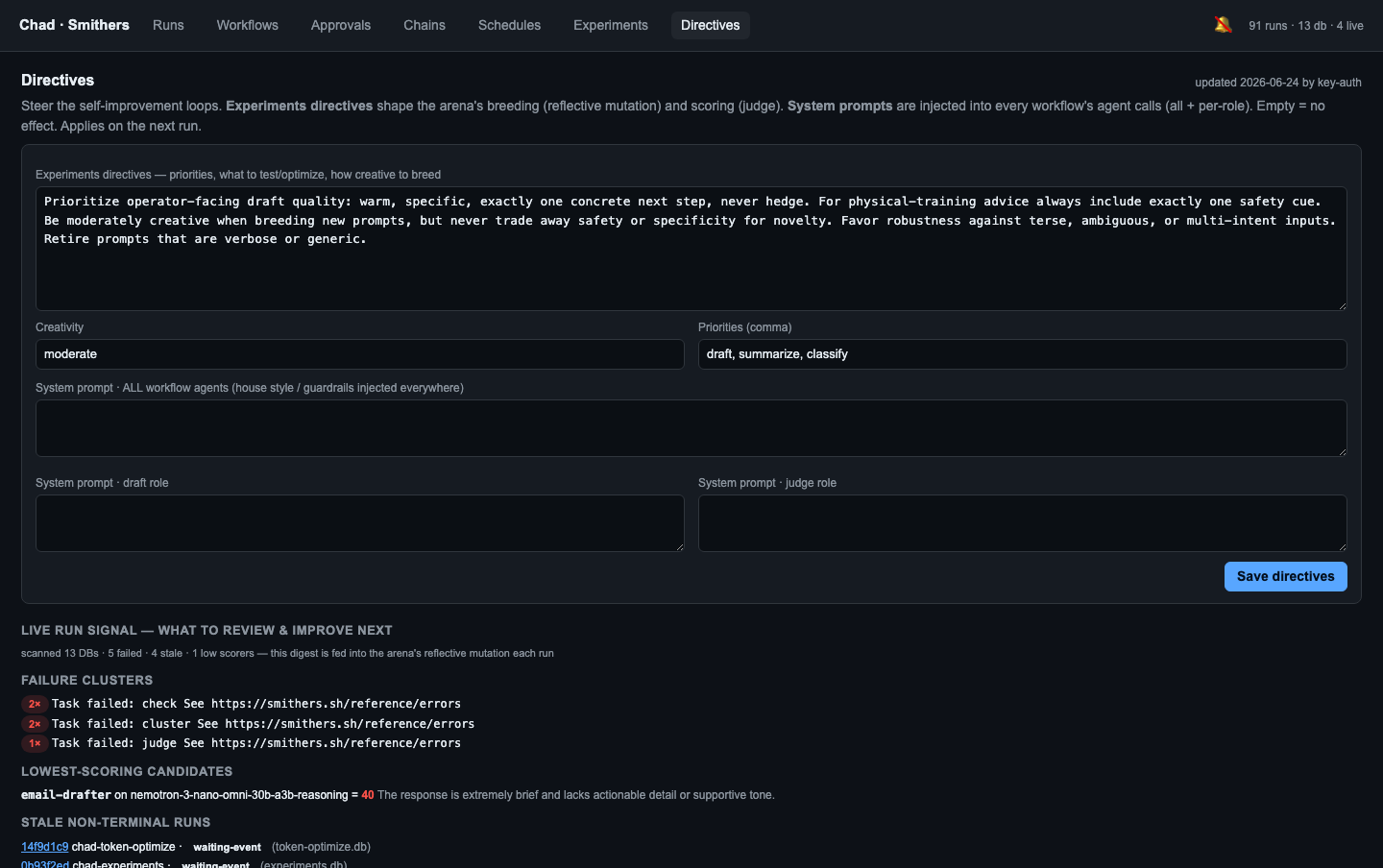Click the chad-token-optimize run name

pos(123,847)
